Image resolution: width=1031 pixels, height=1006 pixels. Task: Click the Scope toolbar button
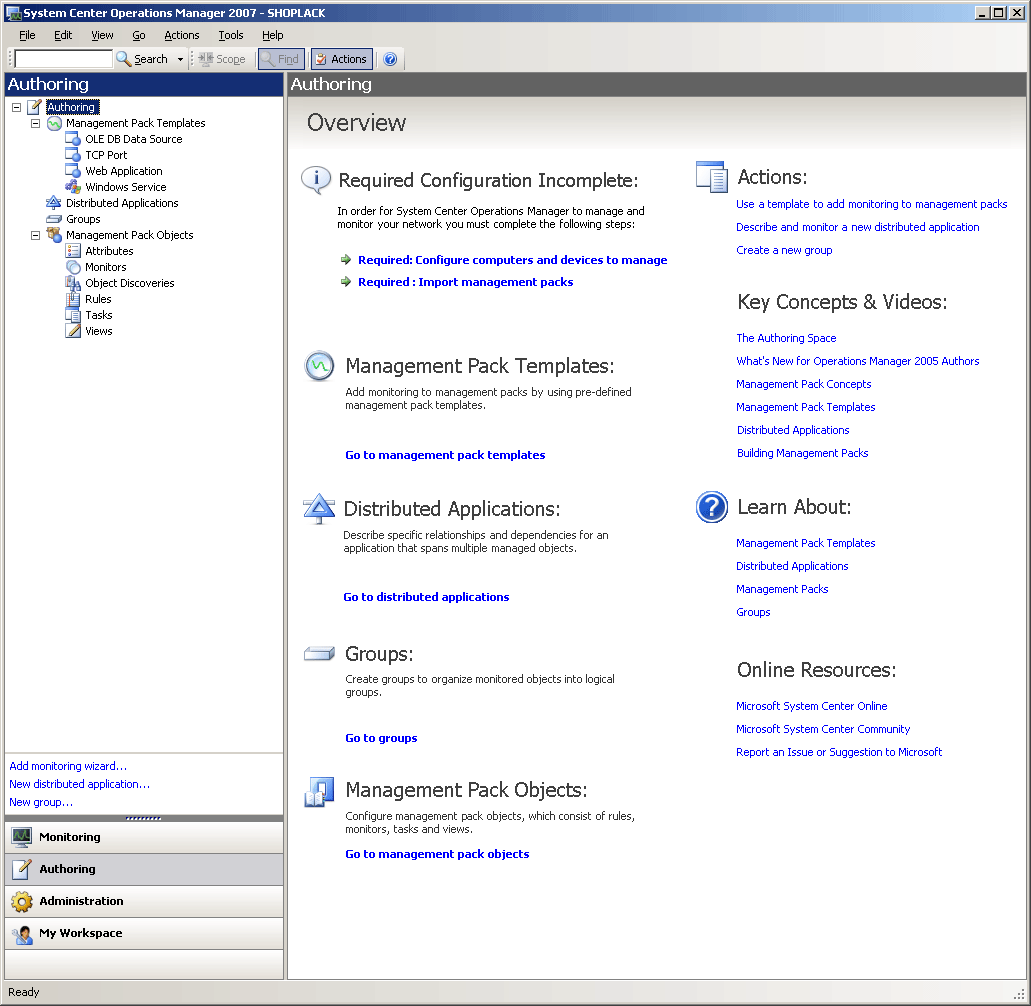click(222, 59)
